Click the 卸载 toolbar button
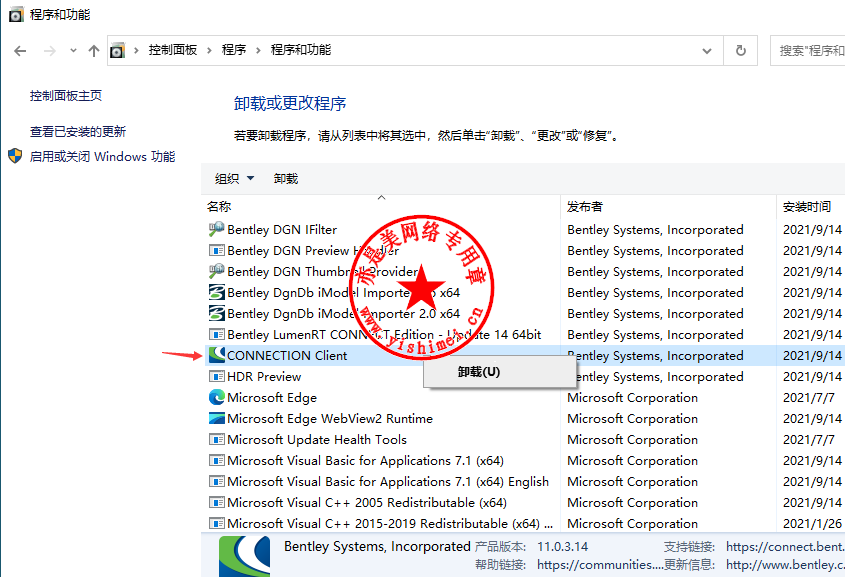 coord(286,178)
